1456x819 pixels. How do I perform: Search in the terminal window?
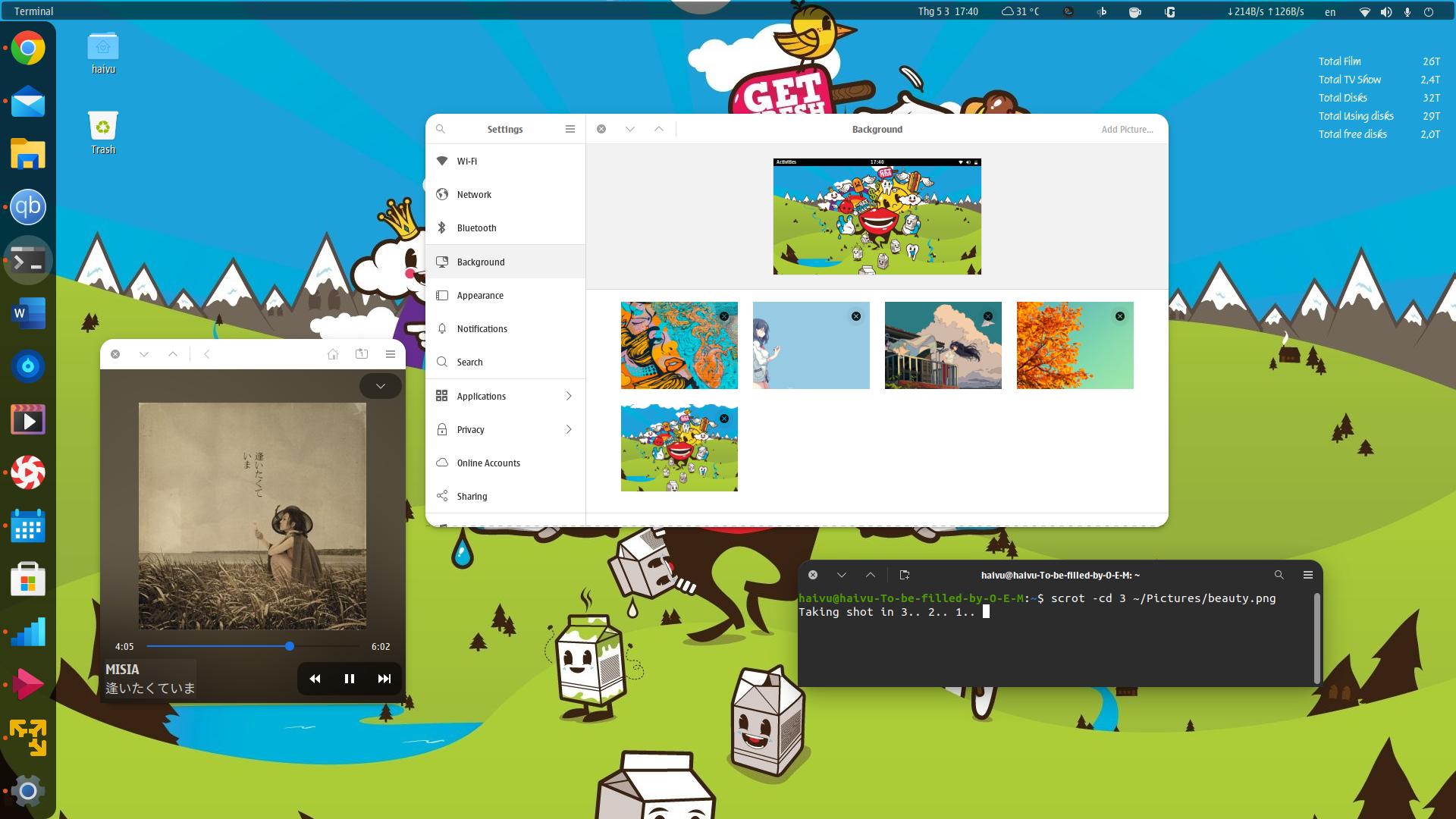click(x=1279, y=575)
